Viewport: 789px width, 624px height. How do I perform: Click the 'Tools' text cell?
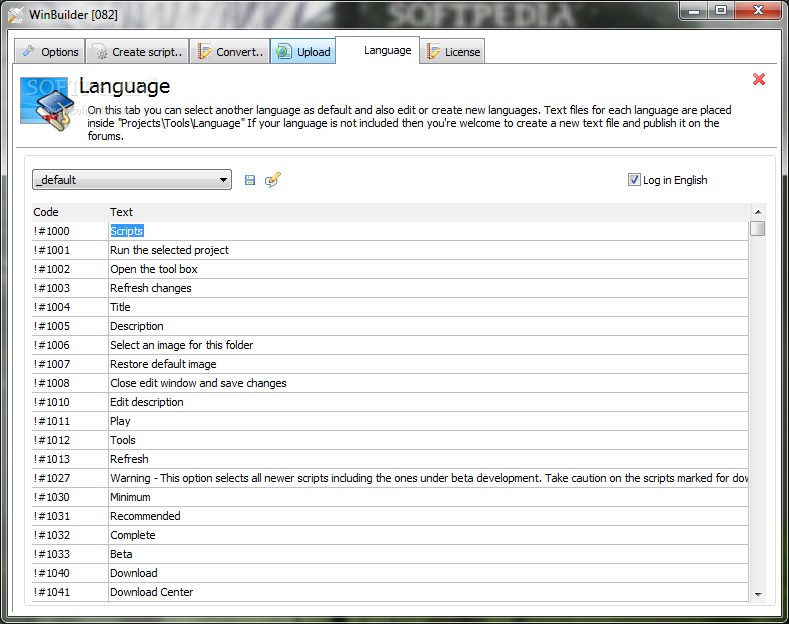(428, 440)
